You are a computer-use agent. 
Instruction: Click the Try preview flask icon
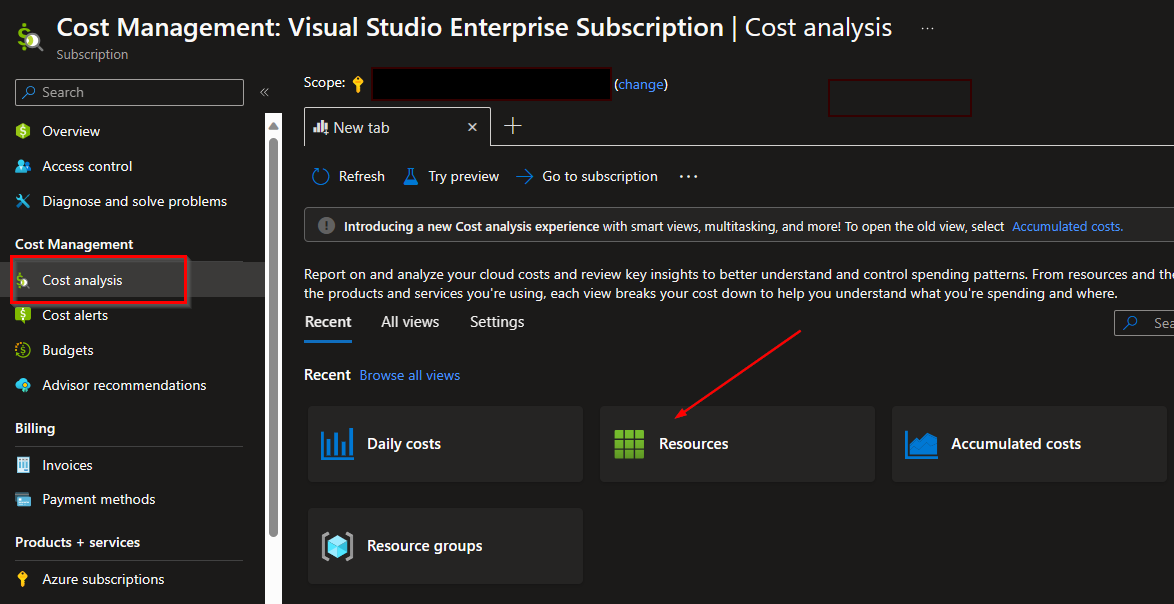(x=410, y=177)
